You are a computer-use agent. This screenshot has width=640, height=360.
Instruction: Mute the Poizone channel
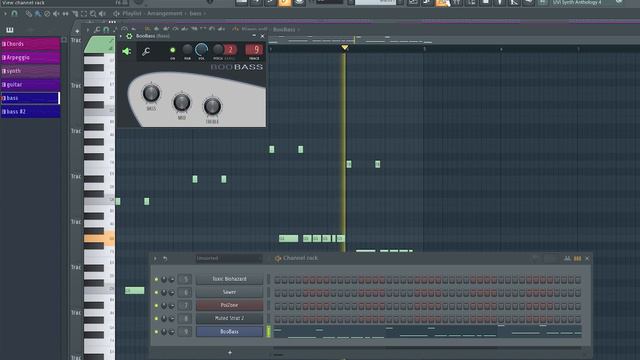click(x=156, y=306)
